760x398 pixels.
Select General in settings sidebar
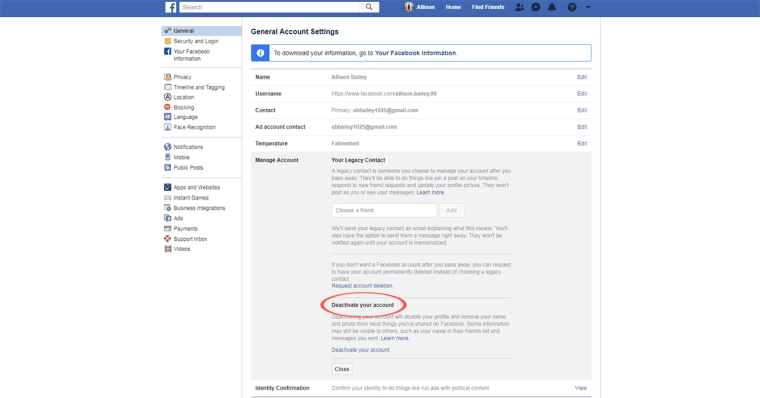pos(201,31)
